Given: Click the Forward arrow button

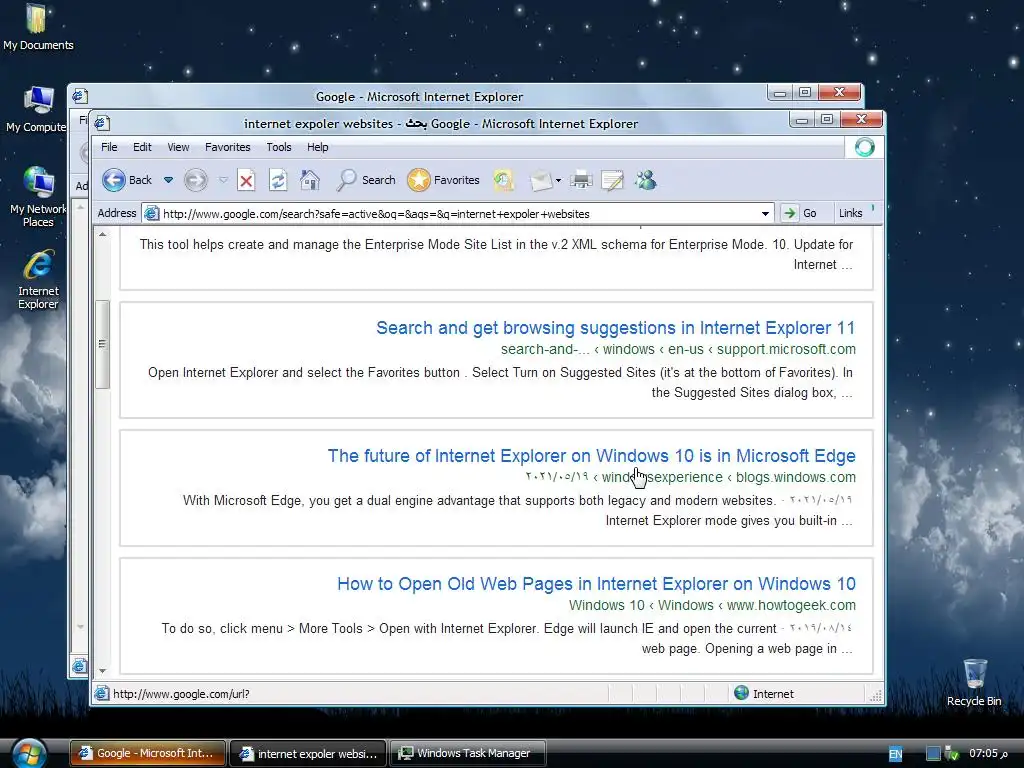Looking at the screenshot, I should (x=195, y=180).
